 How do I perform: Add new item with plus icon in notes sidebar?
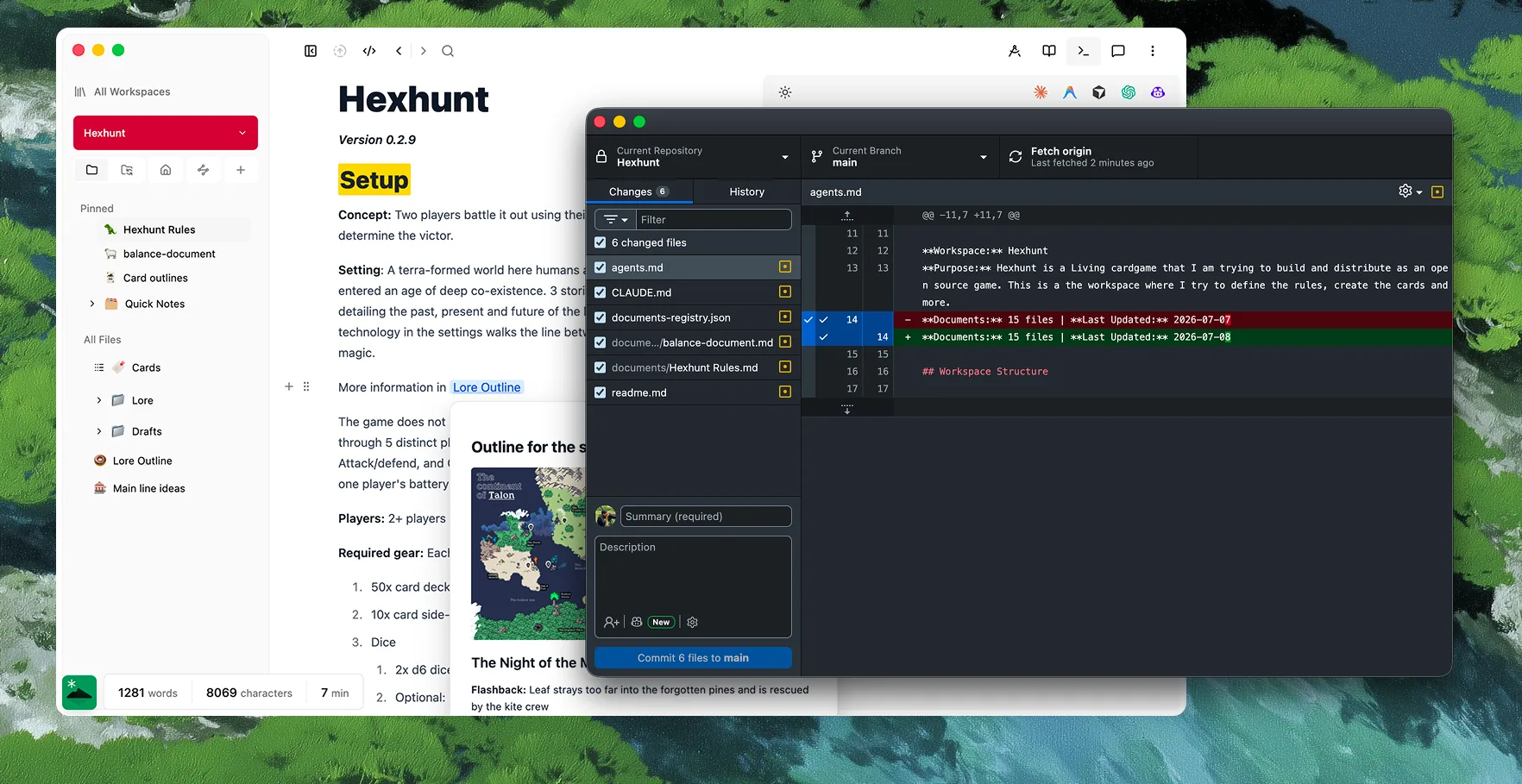[x=241, y=170]
